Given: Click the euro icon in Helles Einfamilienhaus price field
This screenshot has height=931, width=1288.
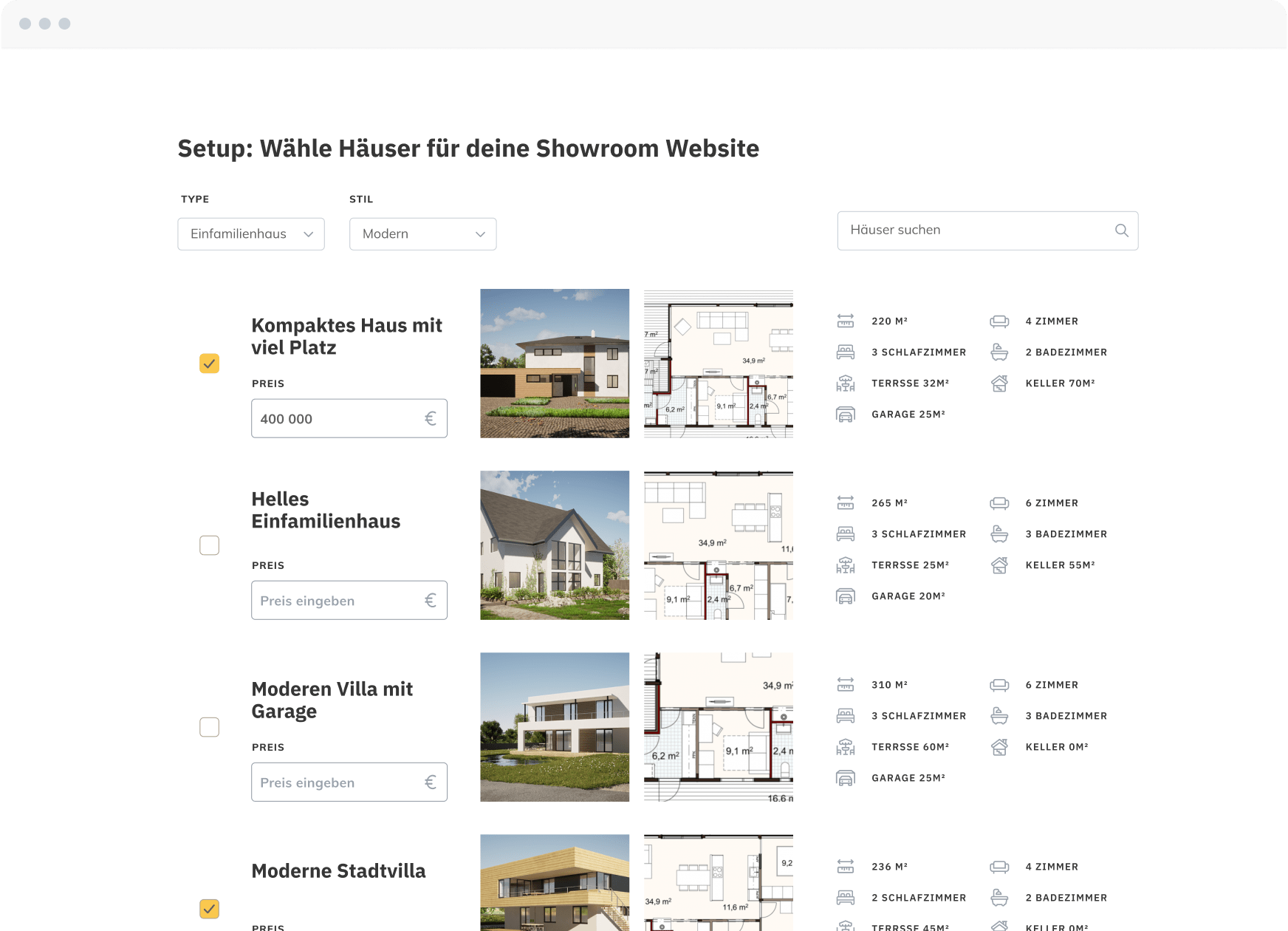Looking at the screenshot, I should click(431, 601).
